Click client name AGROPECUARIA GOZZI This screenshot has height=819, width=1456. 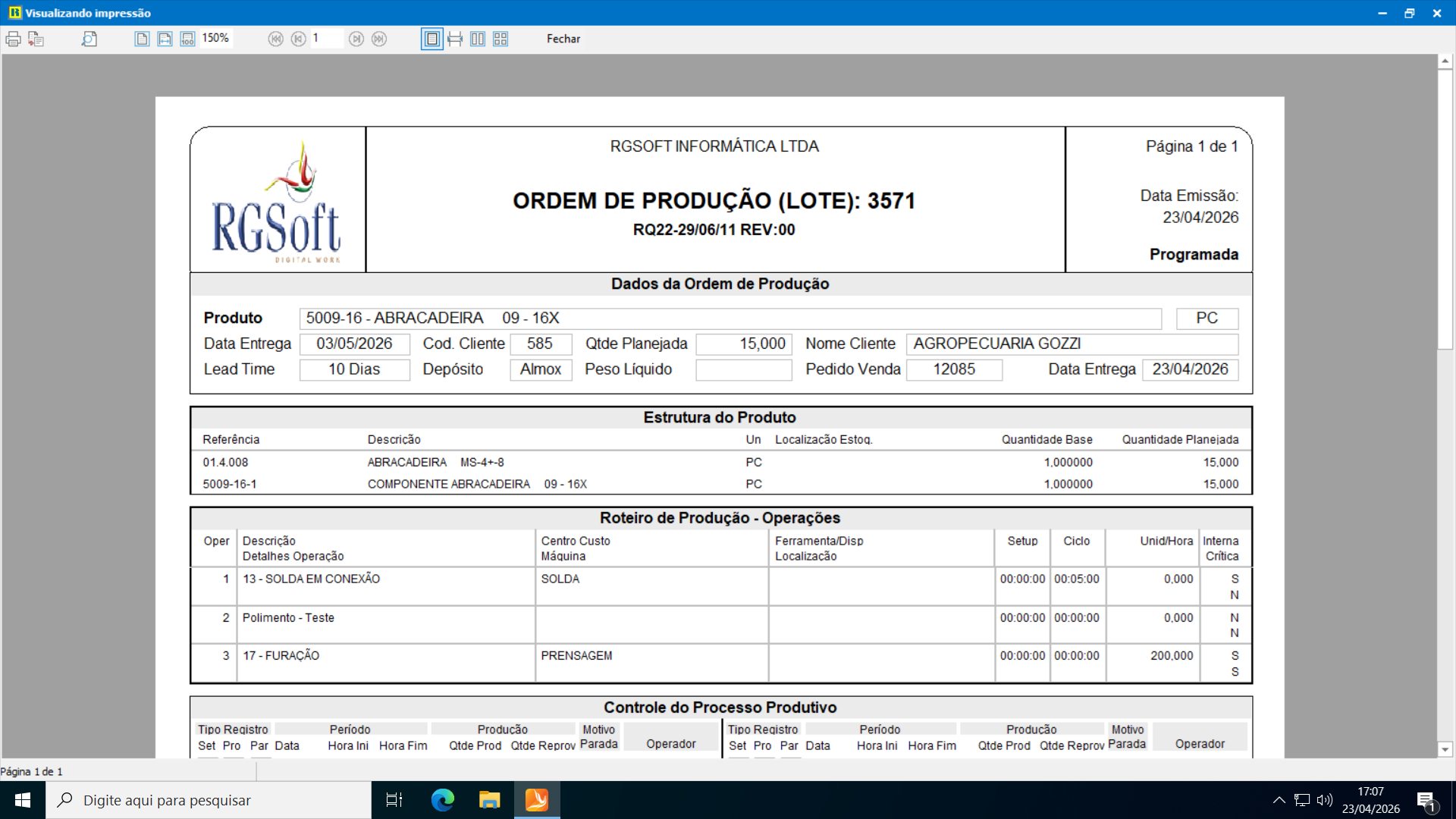click(x=1072, y=344)
